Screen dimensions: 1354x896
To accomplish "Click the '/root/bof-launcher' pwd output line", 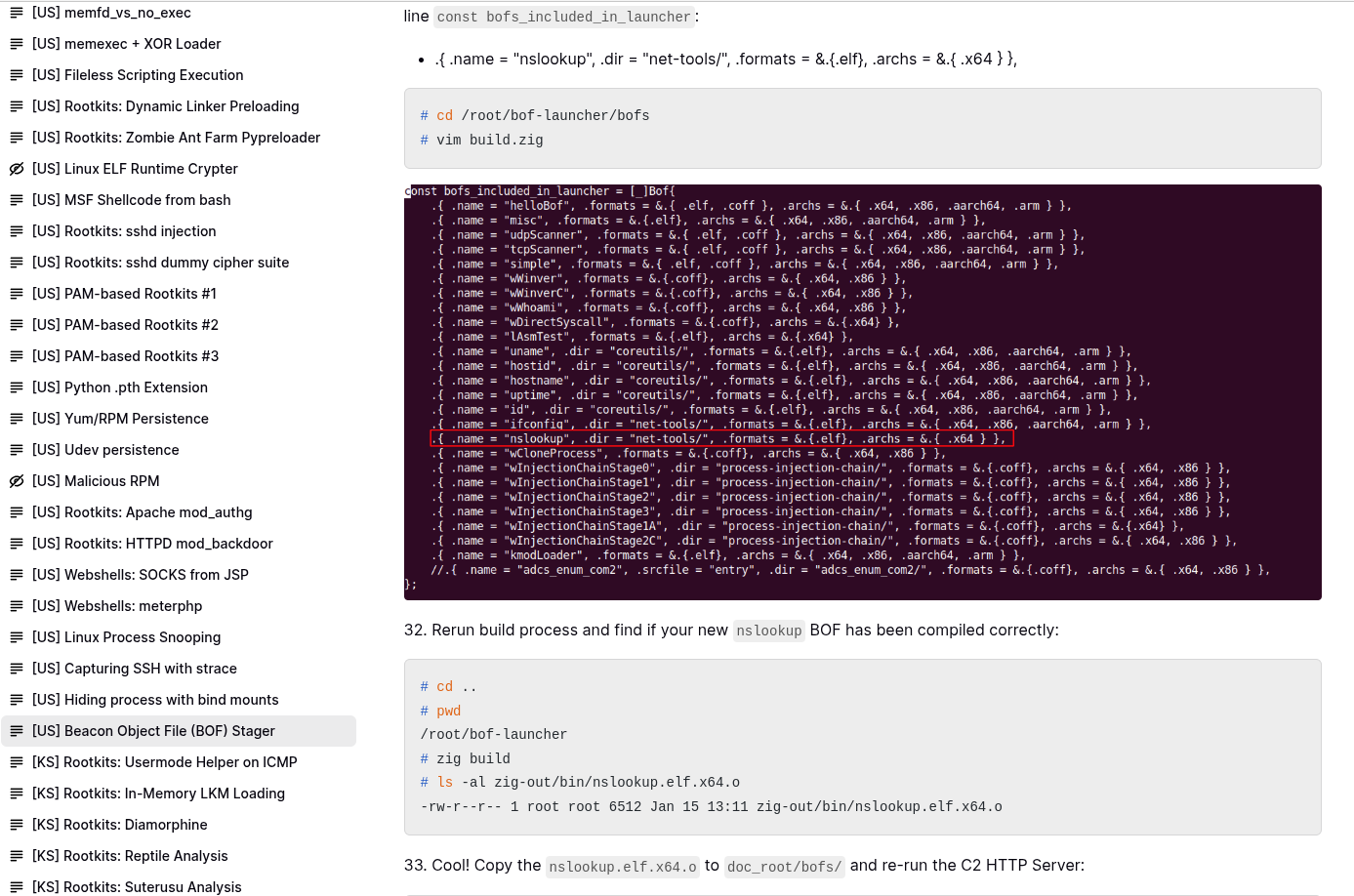I will pyautogui.click(x=494, y=734).
